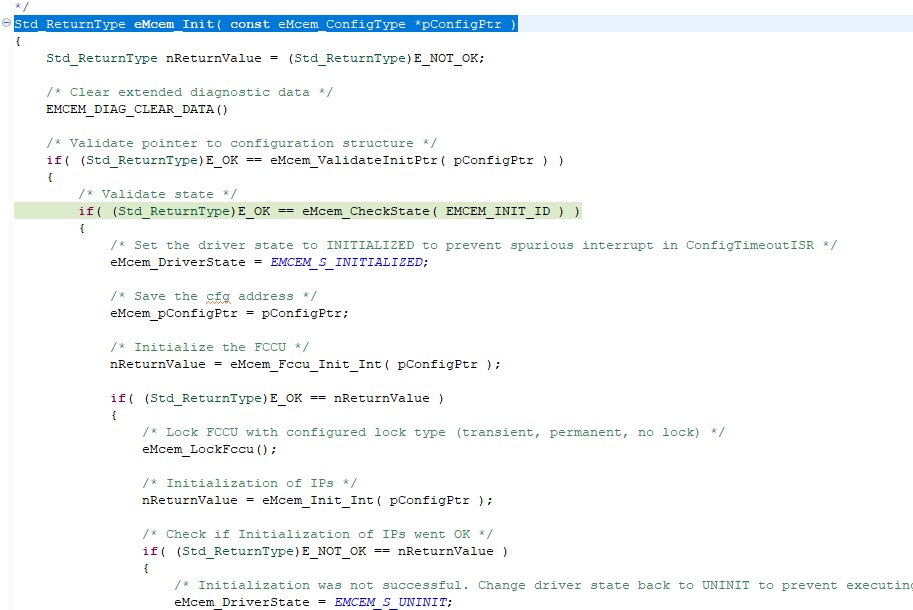Click the underlined word cfg in comment
This screenshot has width=913, height=610.
click(218, 297)
